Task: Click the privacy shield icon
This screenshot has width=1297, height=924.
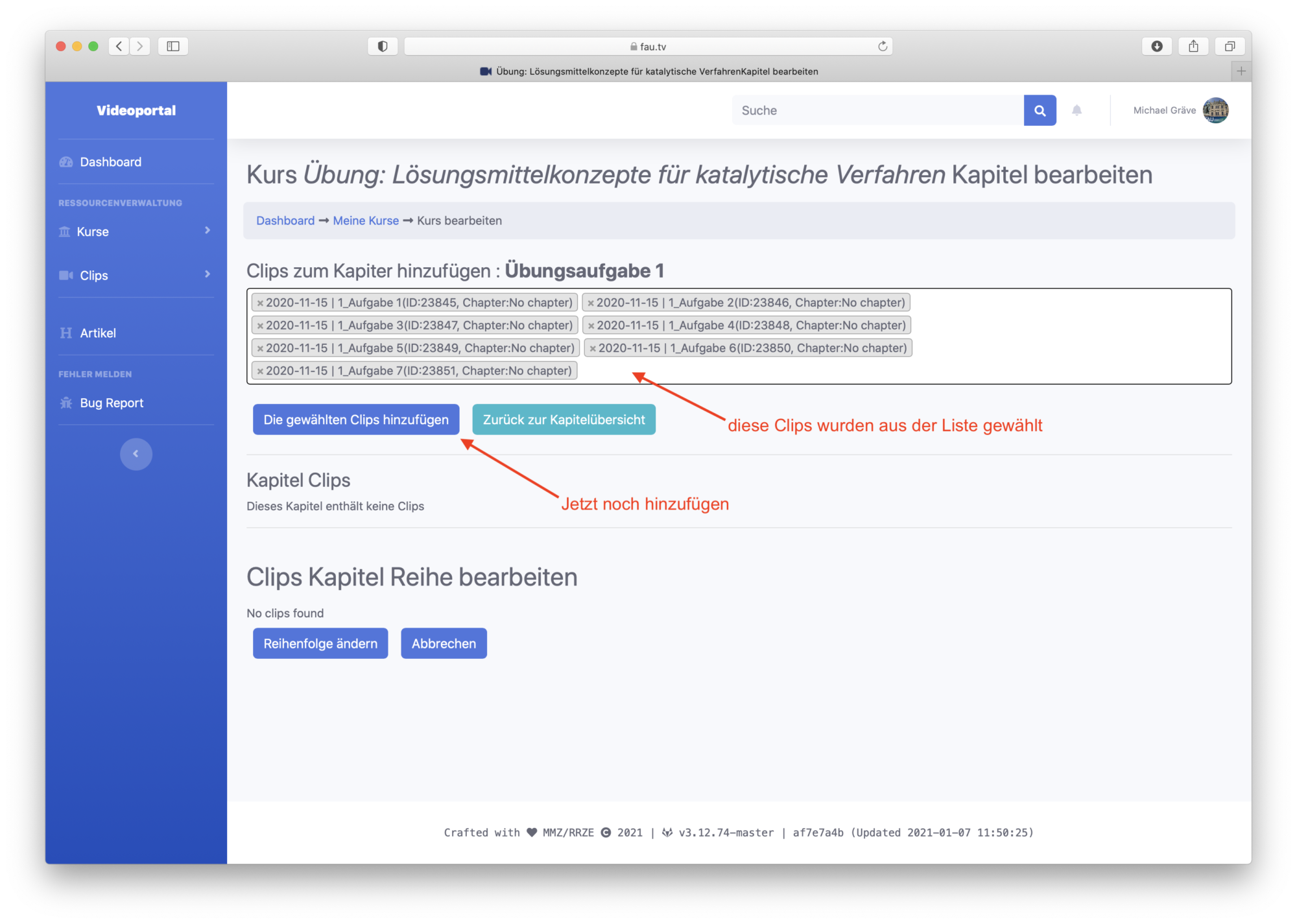Action: pyautogui.click(x=383, y=46)
